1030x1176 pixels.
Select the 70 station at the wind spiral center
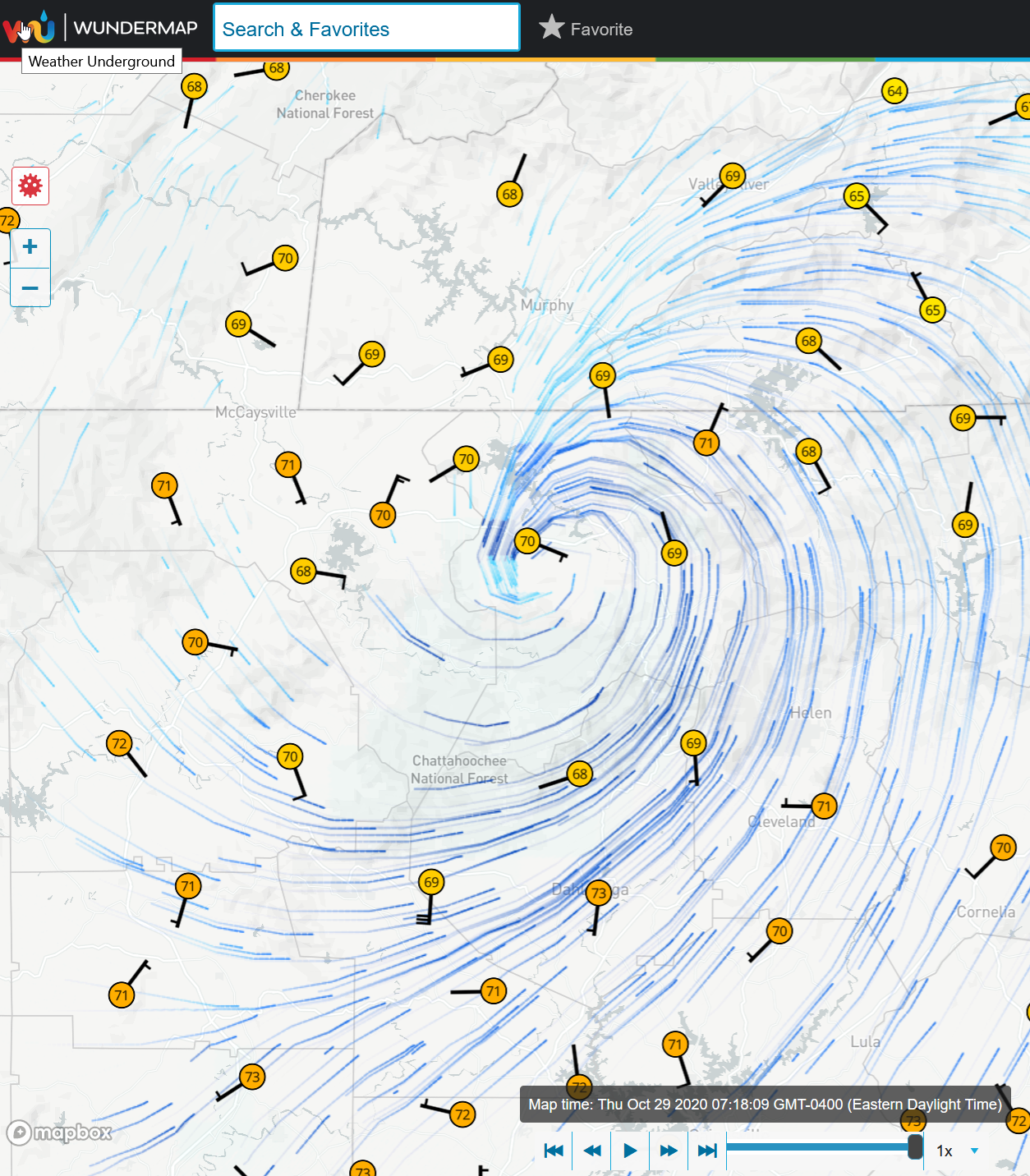(x=527, y=541)
